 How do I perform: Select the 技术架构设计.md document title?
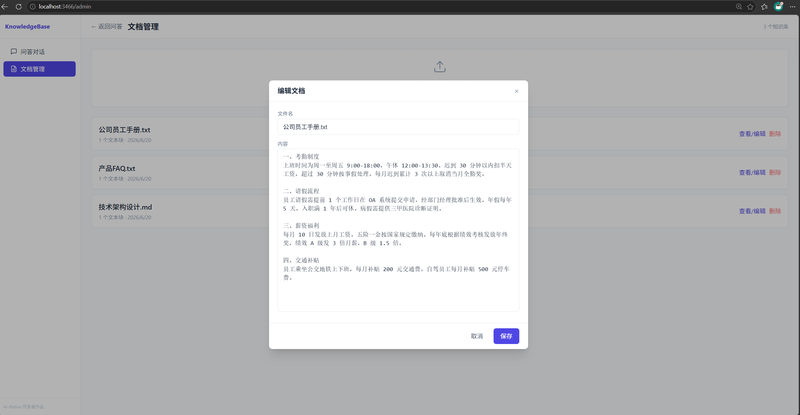125,207
